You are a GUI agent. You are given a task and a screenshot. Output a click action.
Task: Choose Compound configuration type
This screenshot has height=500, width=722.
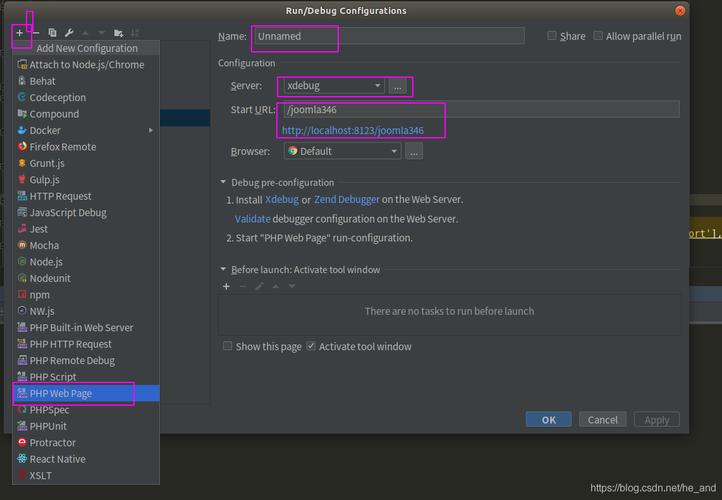86,114
